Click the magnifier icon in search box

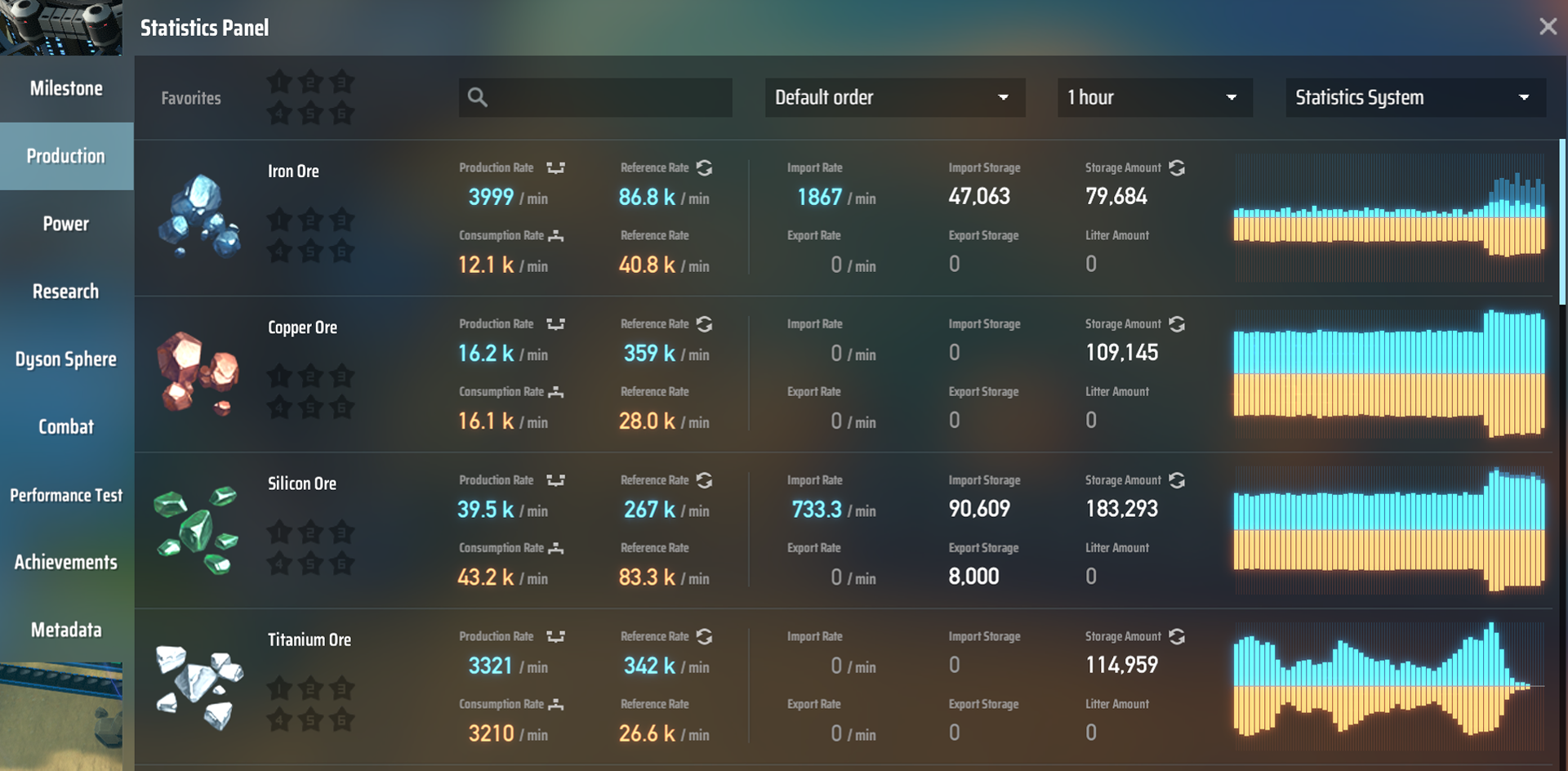(x=478, y=98)
